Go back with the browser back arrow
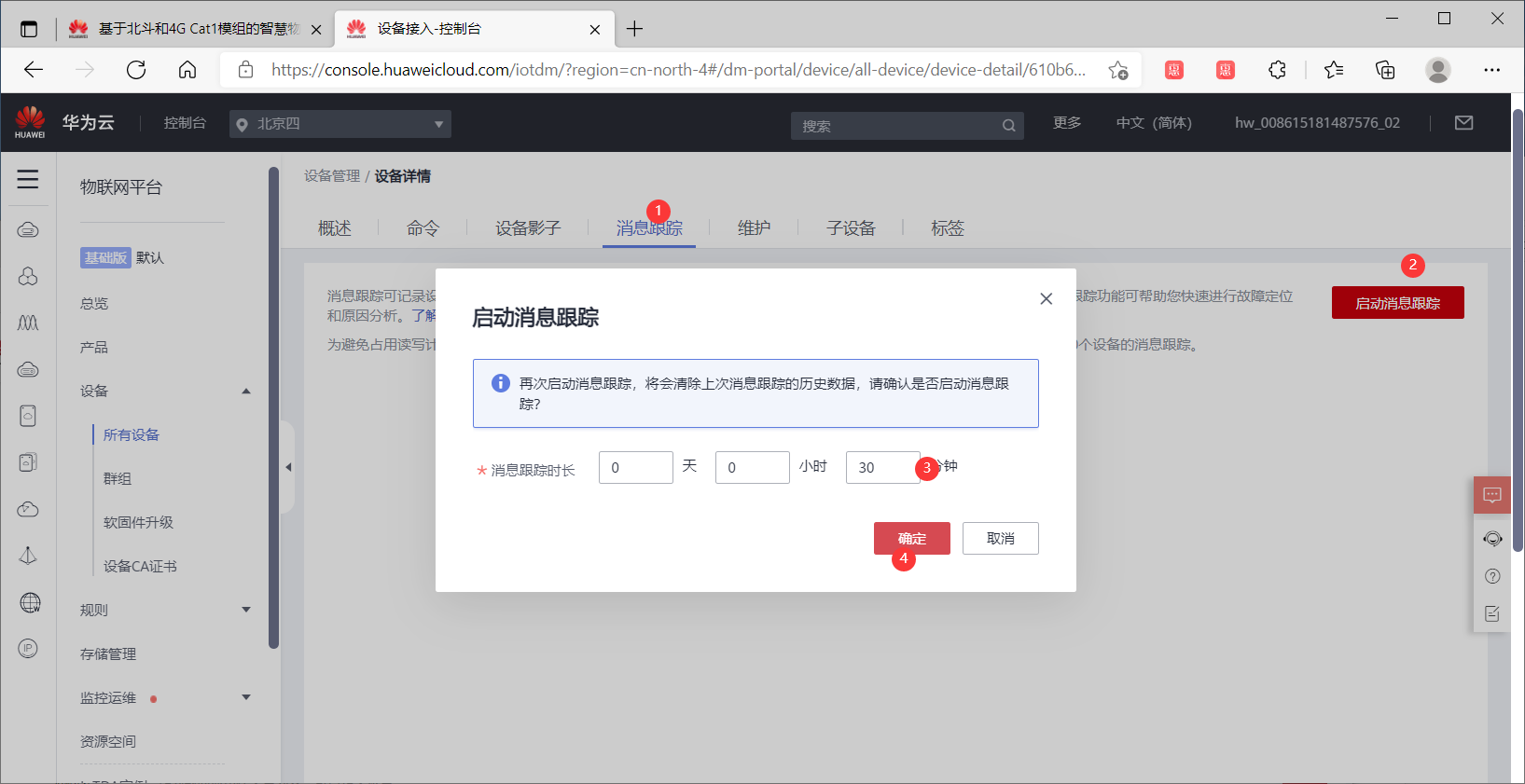The image size is (1525, 784). coord(34,70)
